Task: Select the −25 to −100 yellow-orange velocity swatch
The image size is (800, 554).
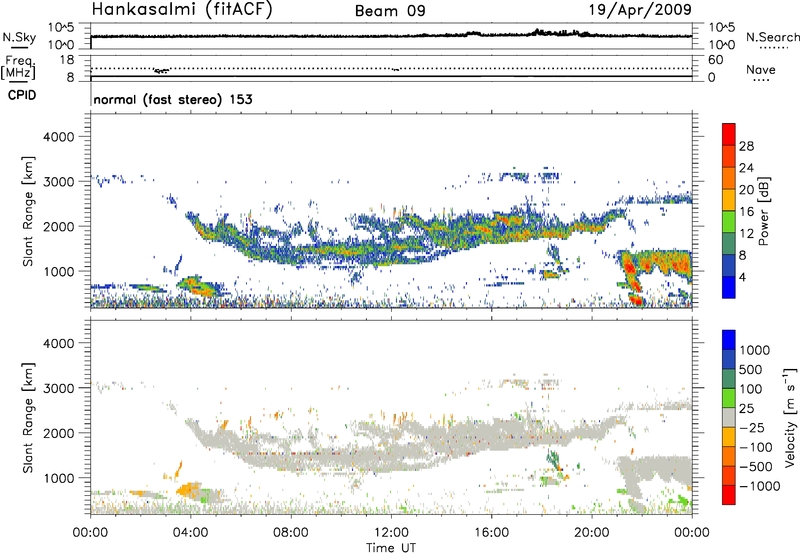Action: pos(729,437)
